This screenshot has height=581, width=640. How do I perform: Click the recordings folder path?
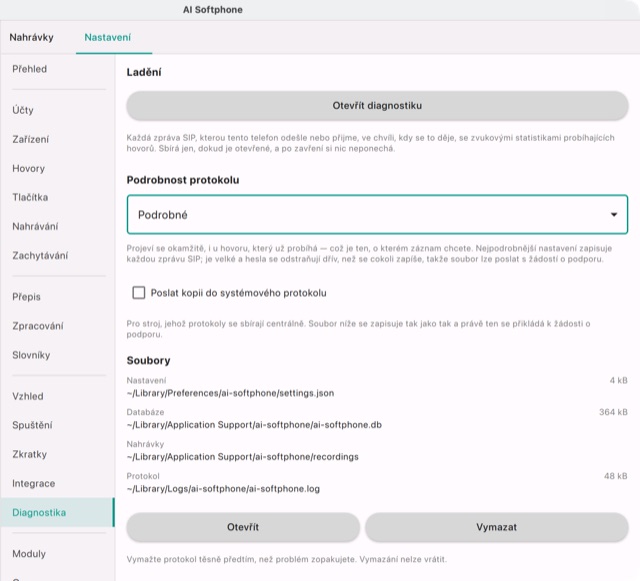(243, 457)
